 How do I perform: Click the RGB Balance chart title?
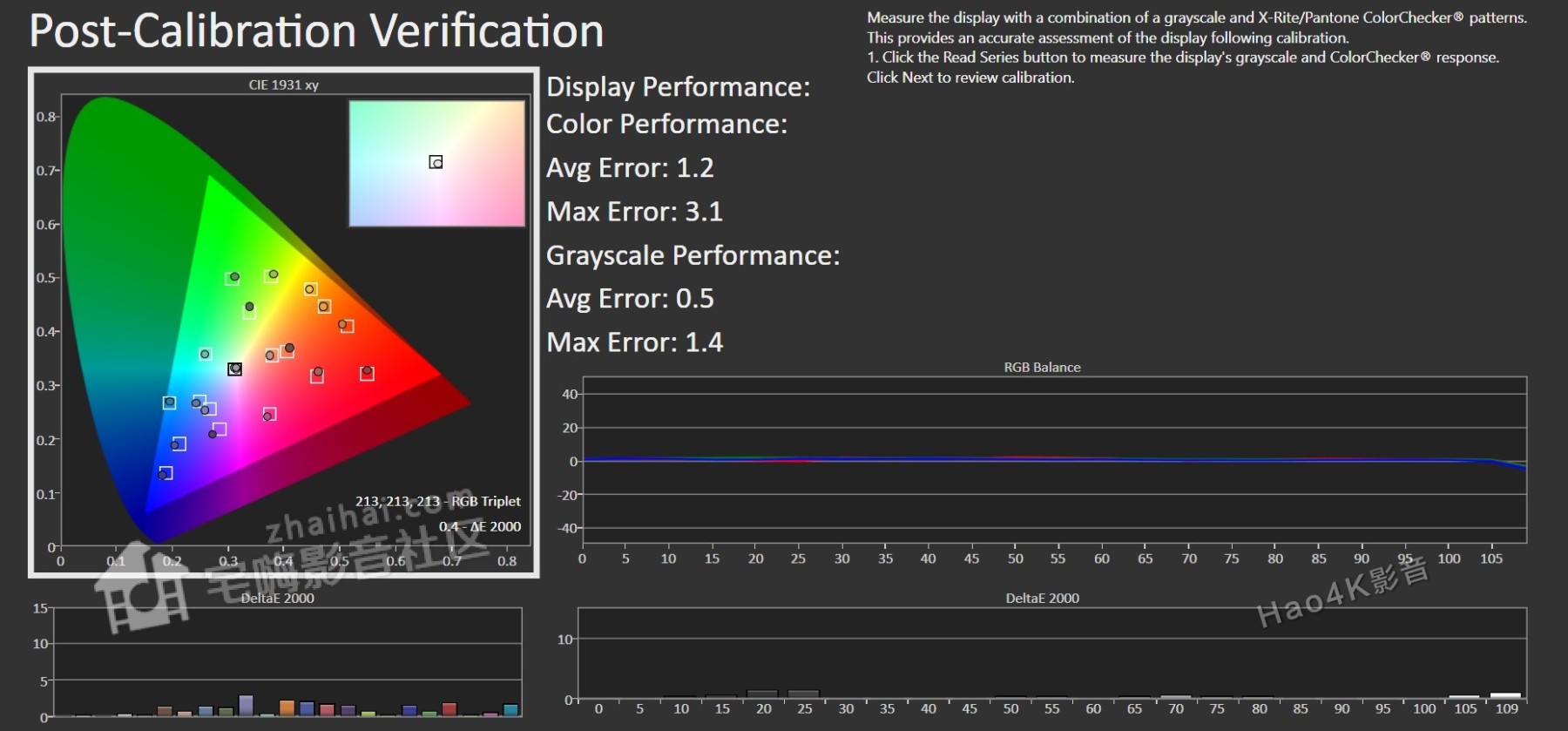pos(1042,368)
